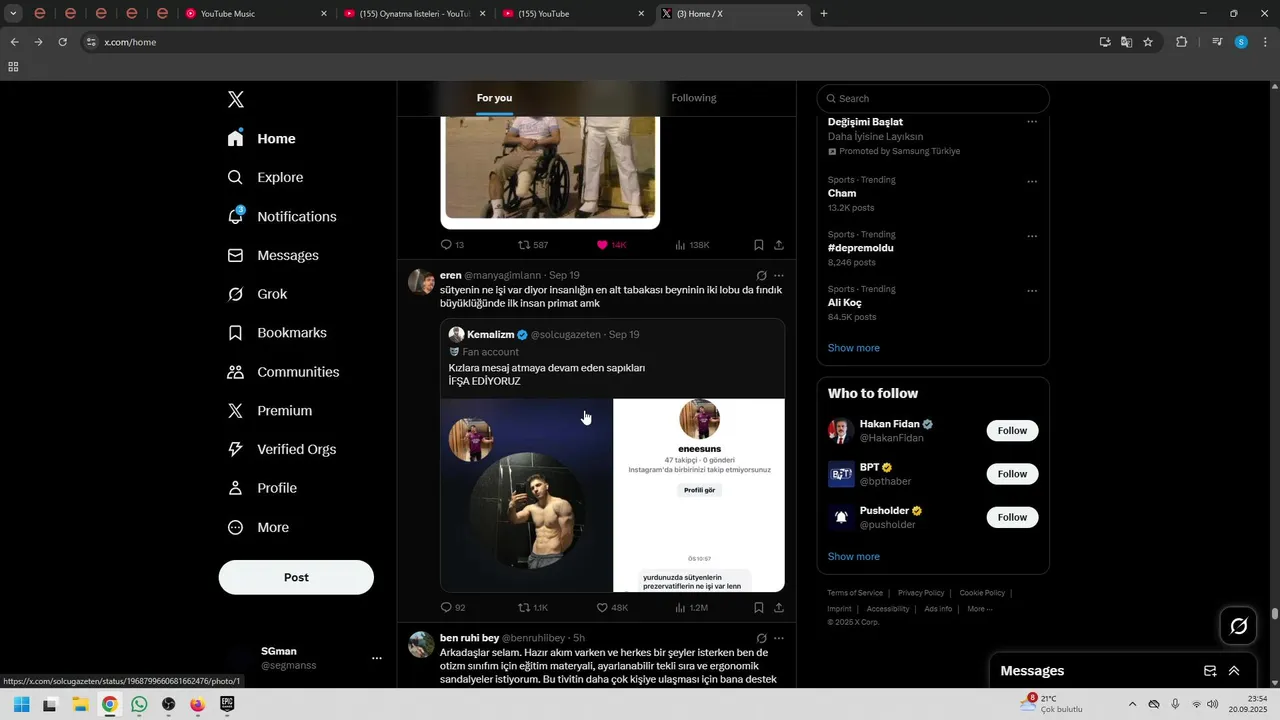1280x720 pixels.
Task: Open Grok explain on ben ruhi bey's post
Action: click(x=761, y=638)
